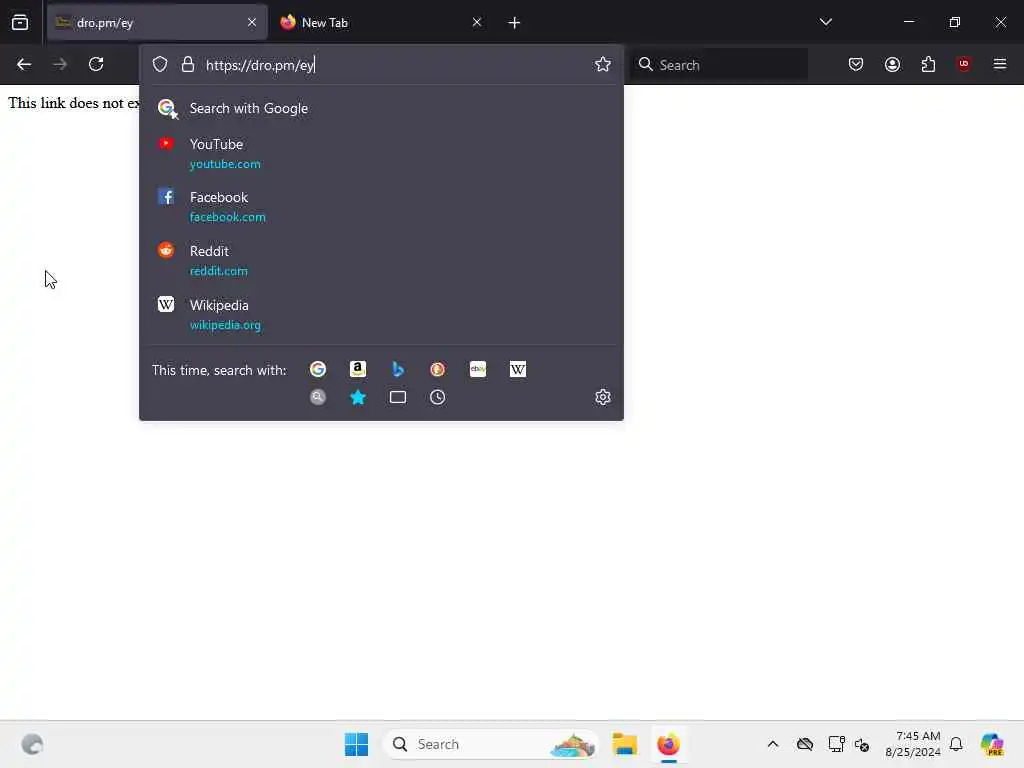Image resolution: width=1024 pixels, height=768 pixels.
Task: Open Save to Pocket button
Action: point(856,64)
